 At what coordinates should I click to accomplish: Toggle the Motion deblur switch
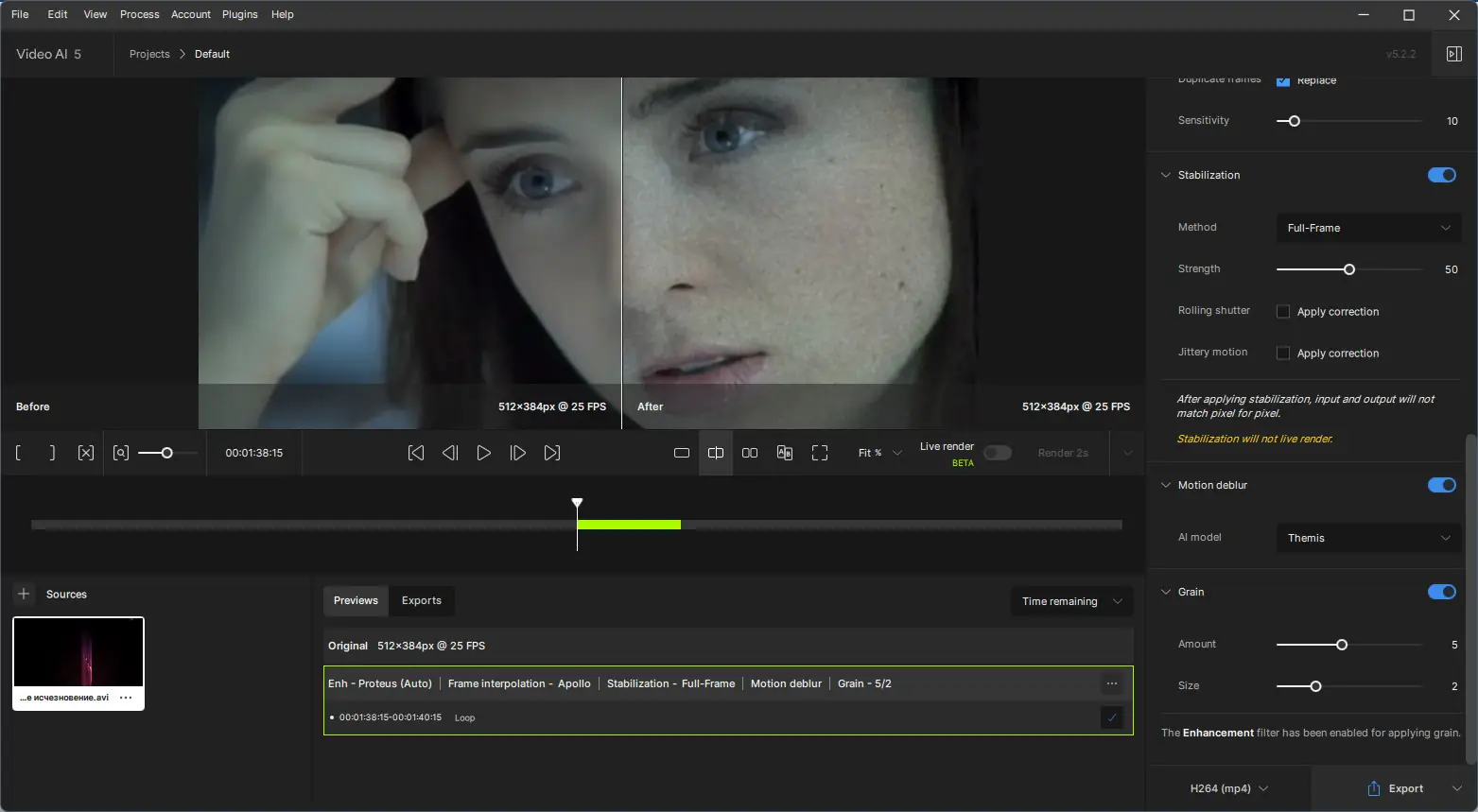1442,485
